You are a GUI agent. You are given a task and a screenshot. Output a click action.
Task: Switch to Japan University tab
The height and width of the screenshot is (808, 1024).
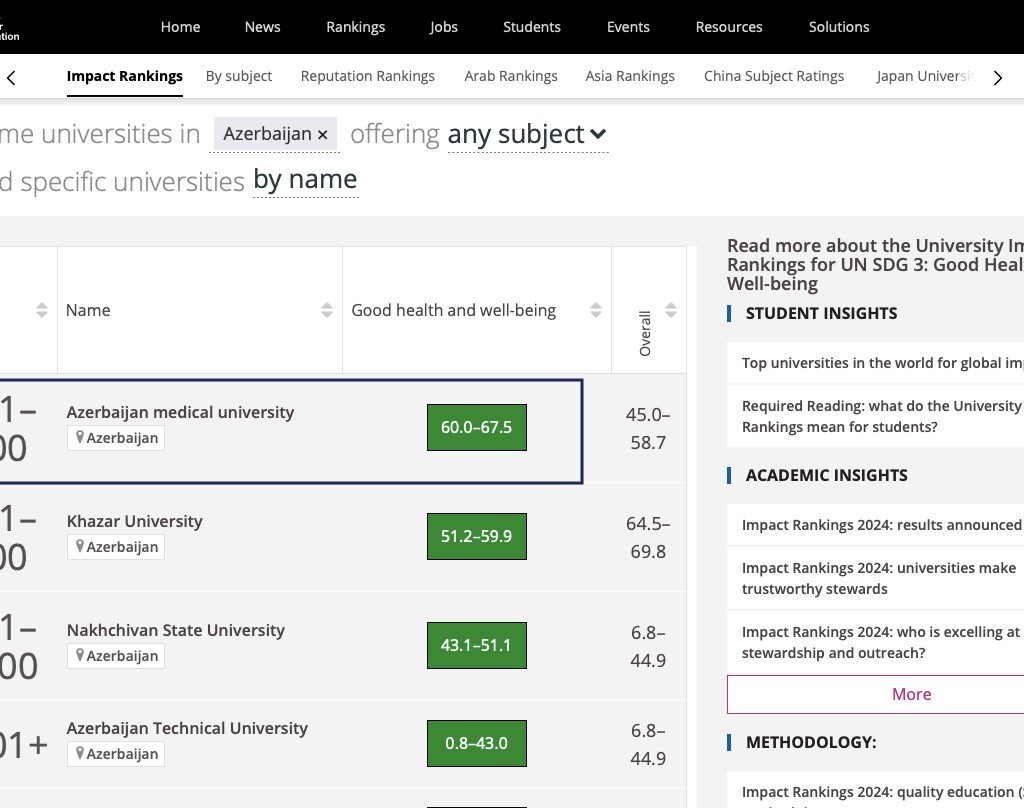[x=925, y=76]
